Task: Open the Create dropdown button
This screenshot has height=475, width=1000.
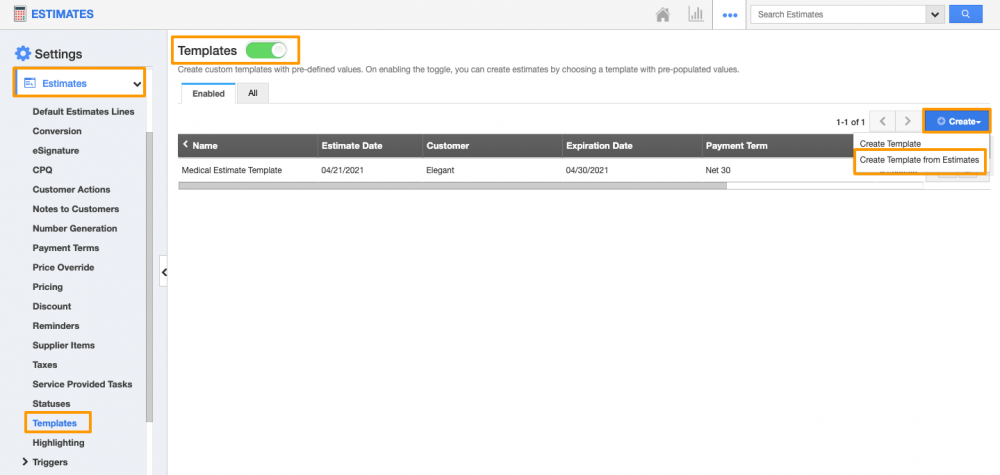Action: (957, 121)
